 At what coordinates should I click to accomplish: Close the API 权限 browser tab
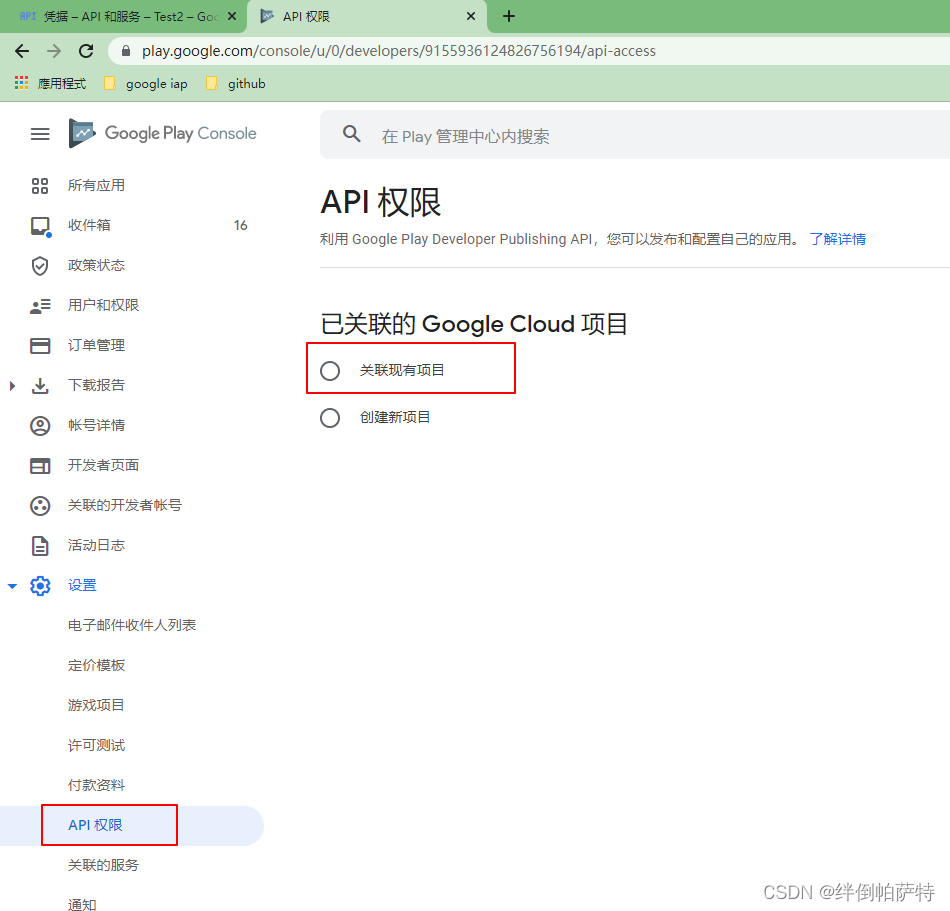pos(471,16)
